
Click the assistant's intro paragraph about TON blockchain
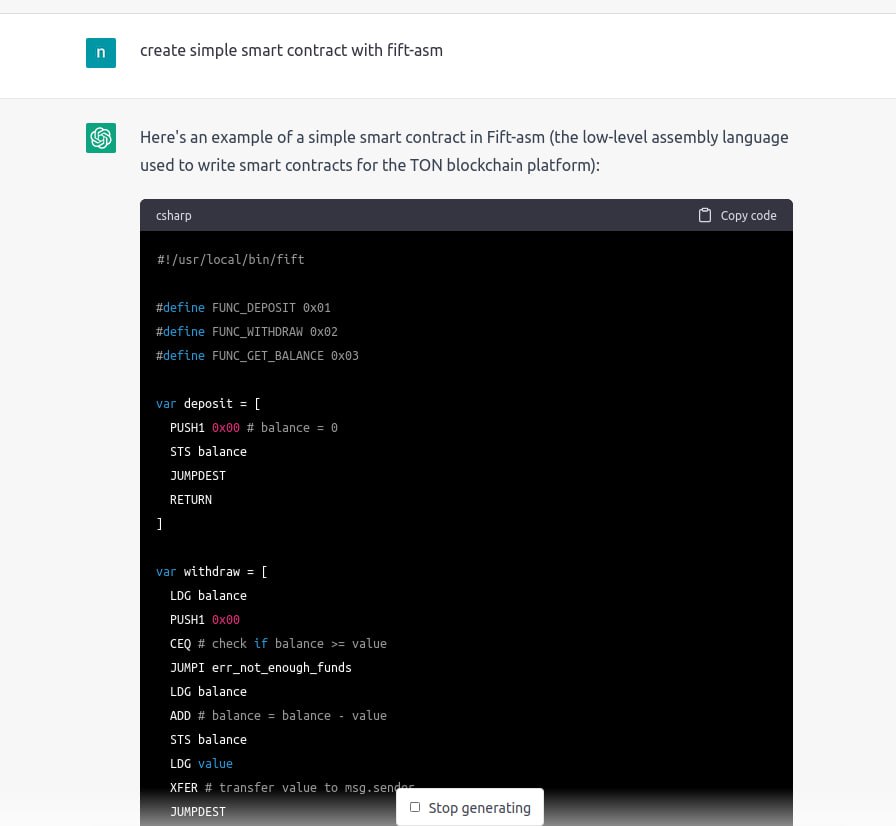point(464,150)
